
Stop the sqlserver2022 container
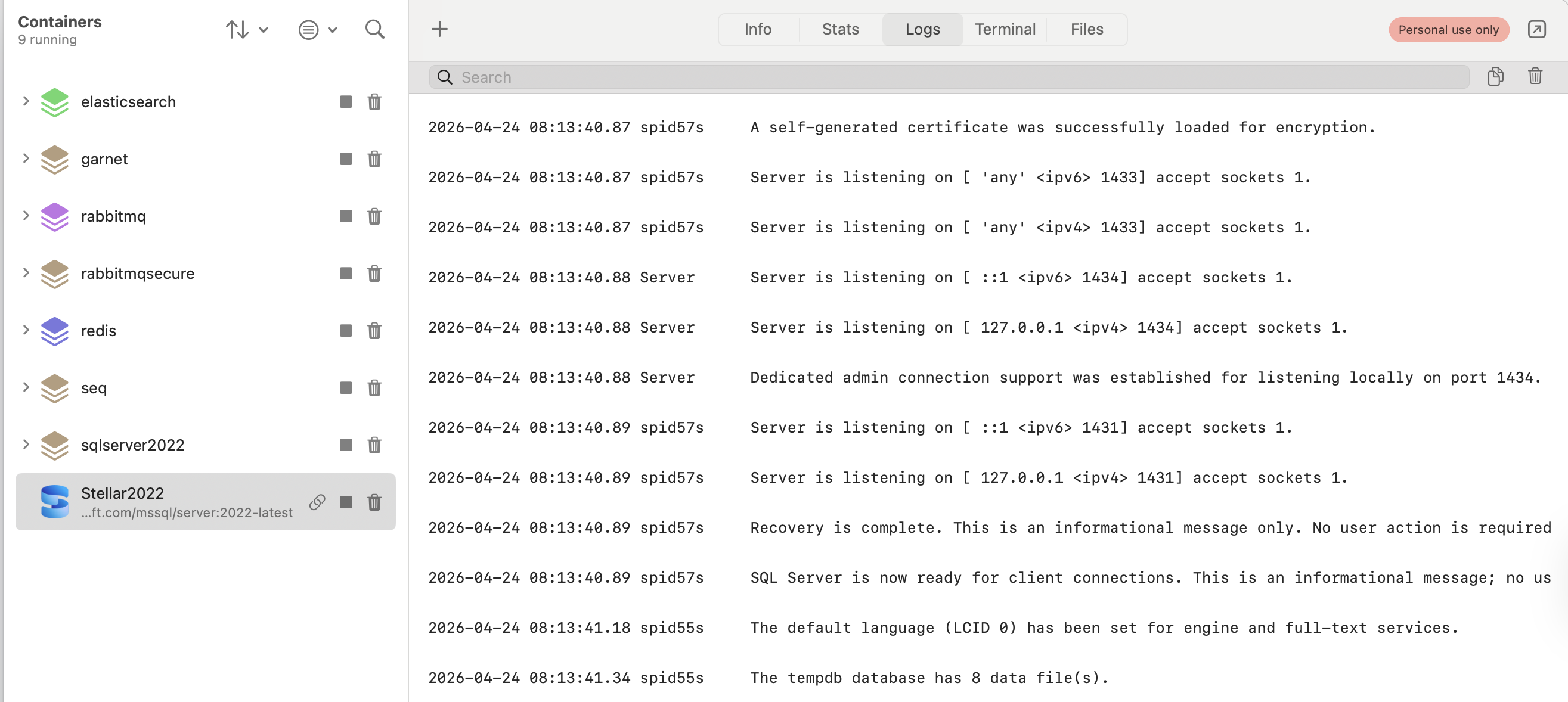[x=346, y=445]
